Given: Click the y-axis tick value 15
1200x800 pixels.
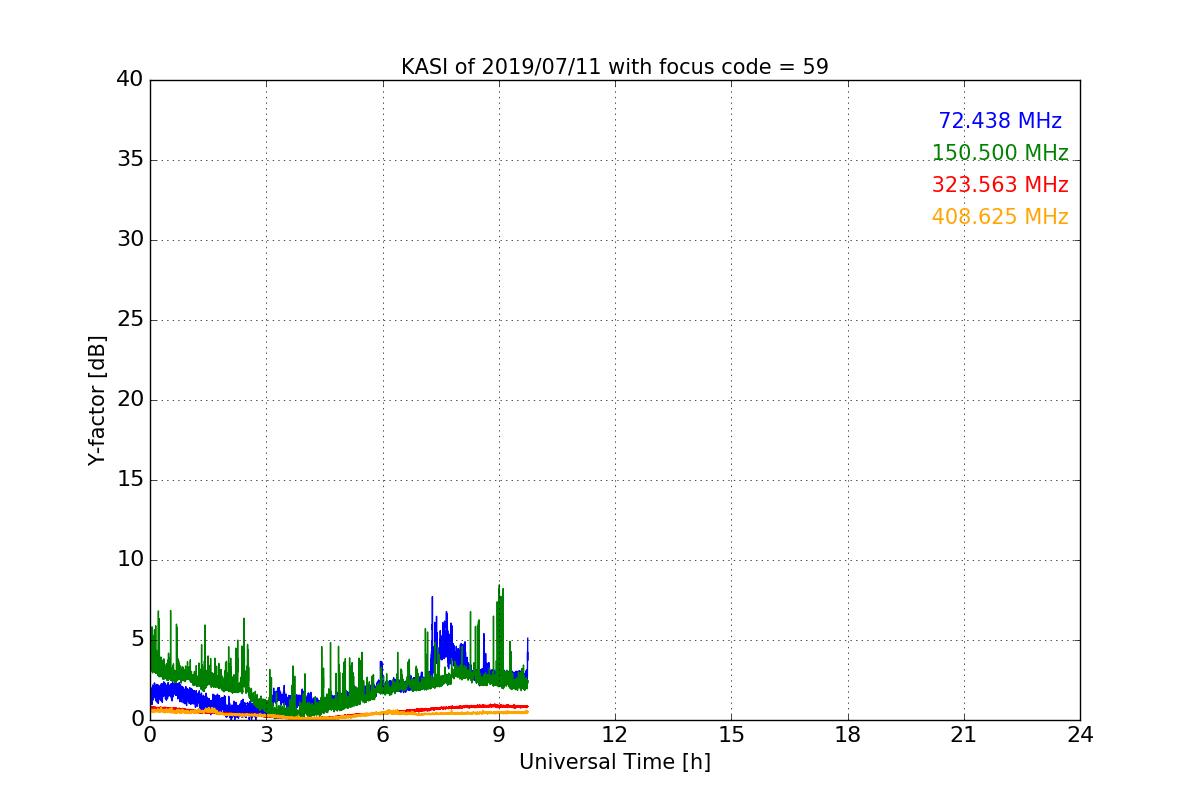Looking at the screenshot, I should [130, 480].
